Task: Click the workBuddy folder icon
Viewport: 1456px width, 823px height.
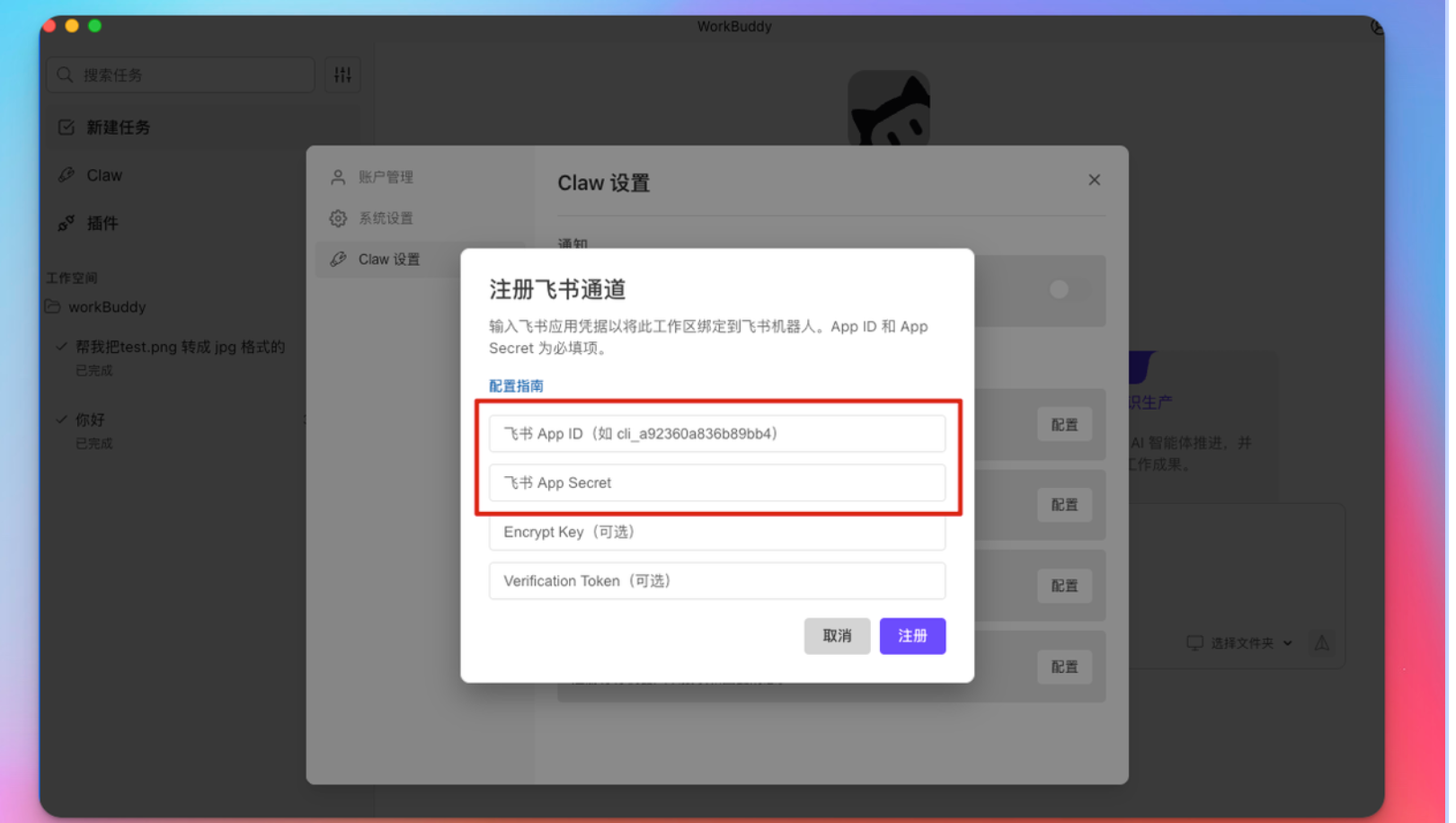Action: [53, 308]
